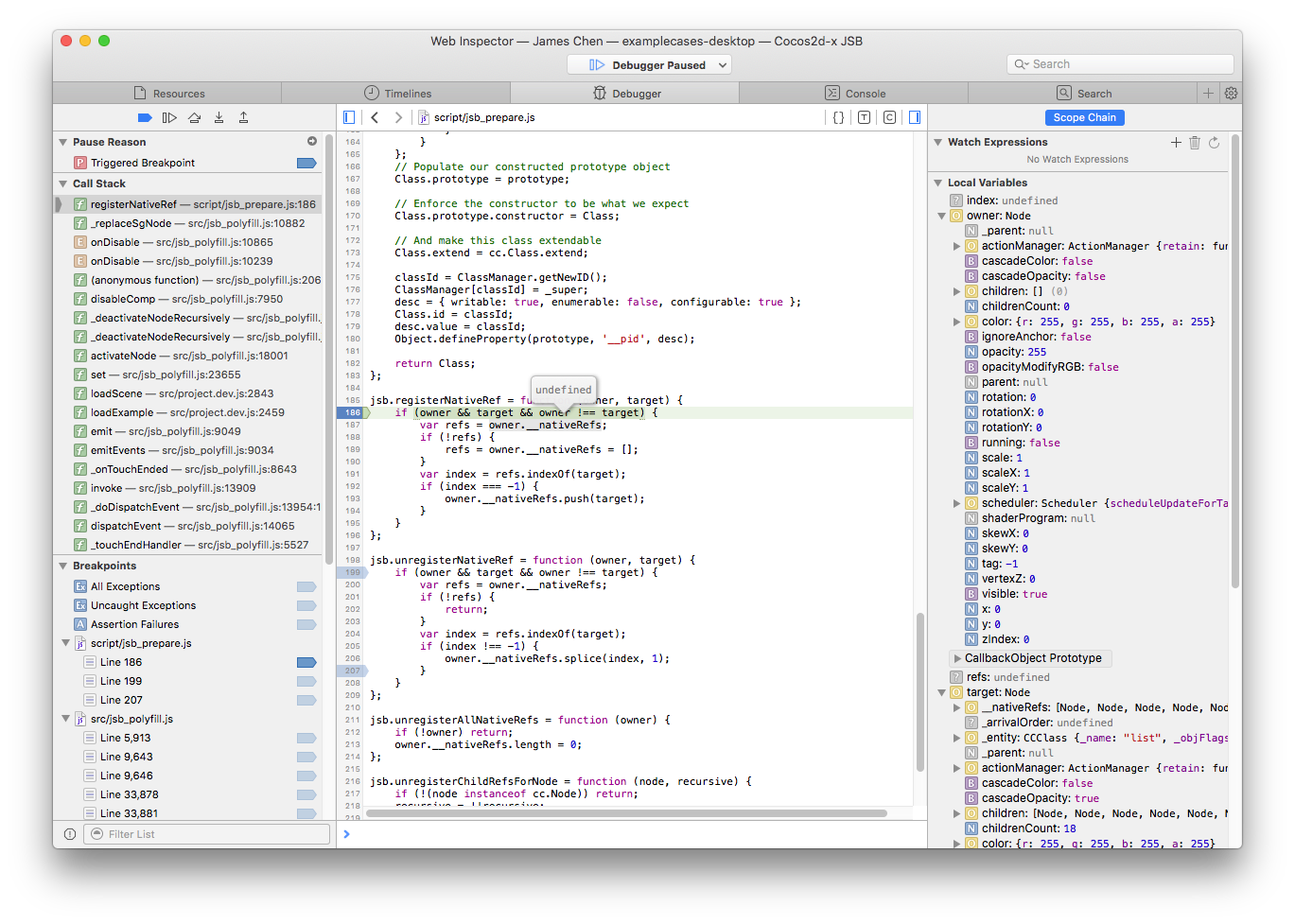
Task: Click the pretty print curly braces icon
Action: point(838,117)
